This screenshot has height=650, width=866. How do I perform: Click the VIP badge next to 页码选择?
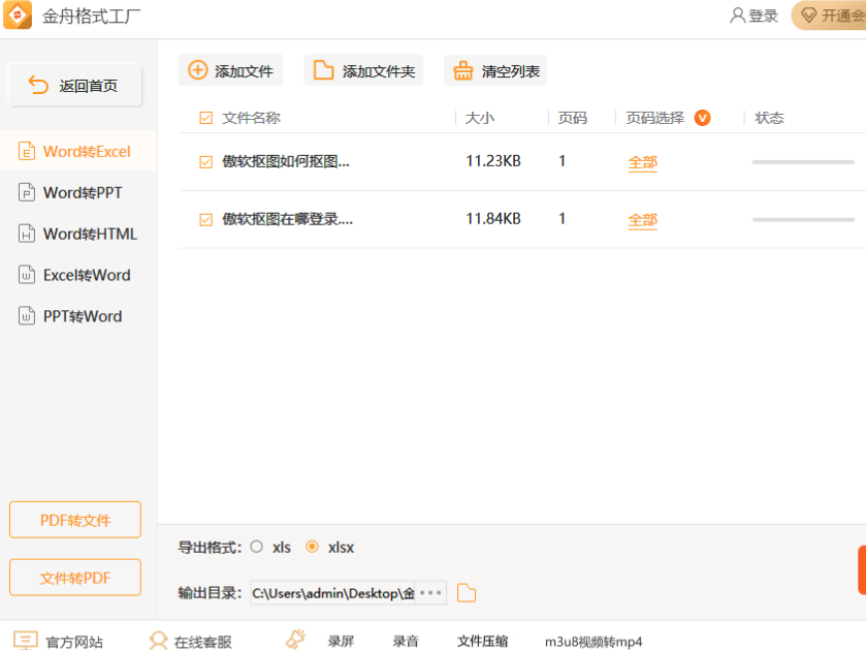[703, 118]
